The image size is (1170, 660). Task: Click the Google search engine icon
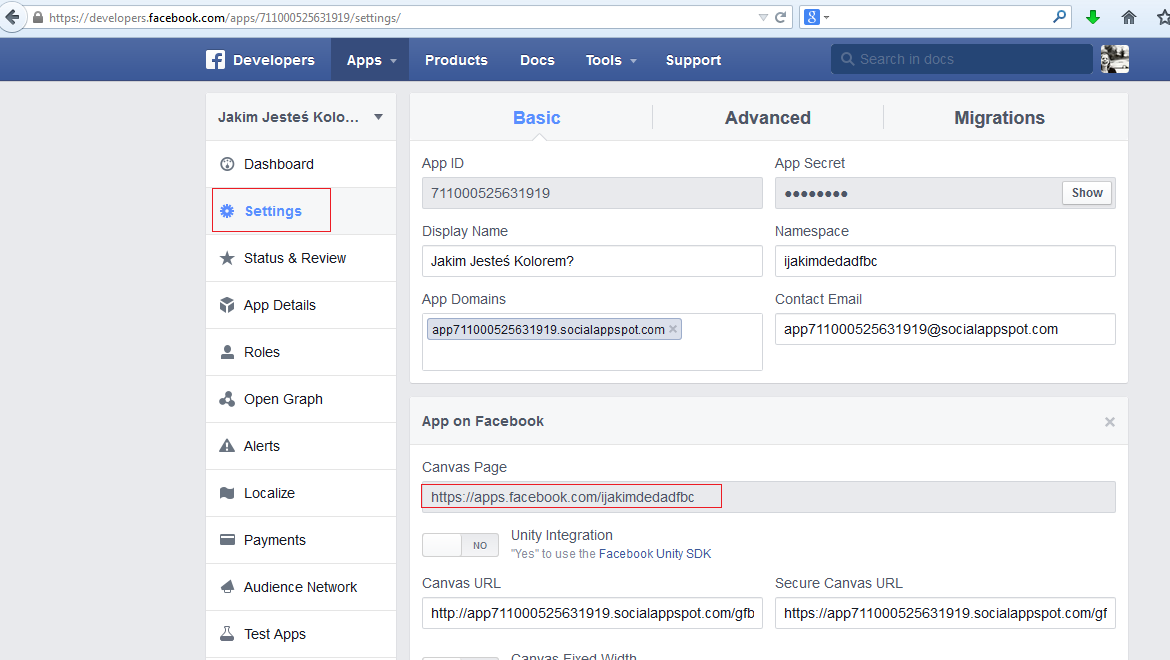812,16
